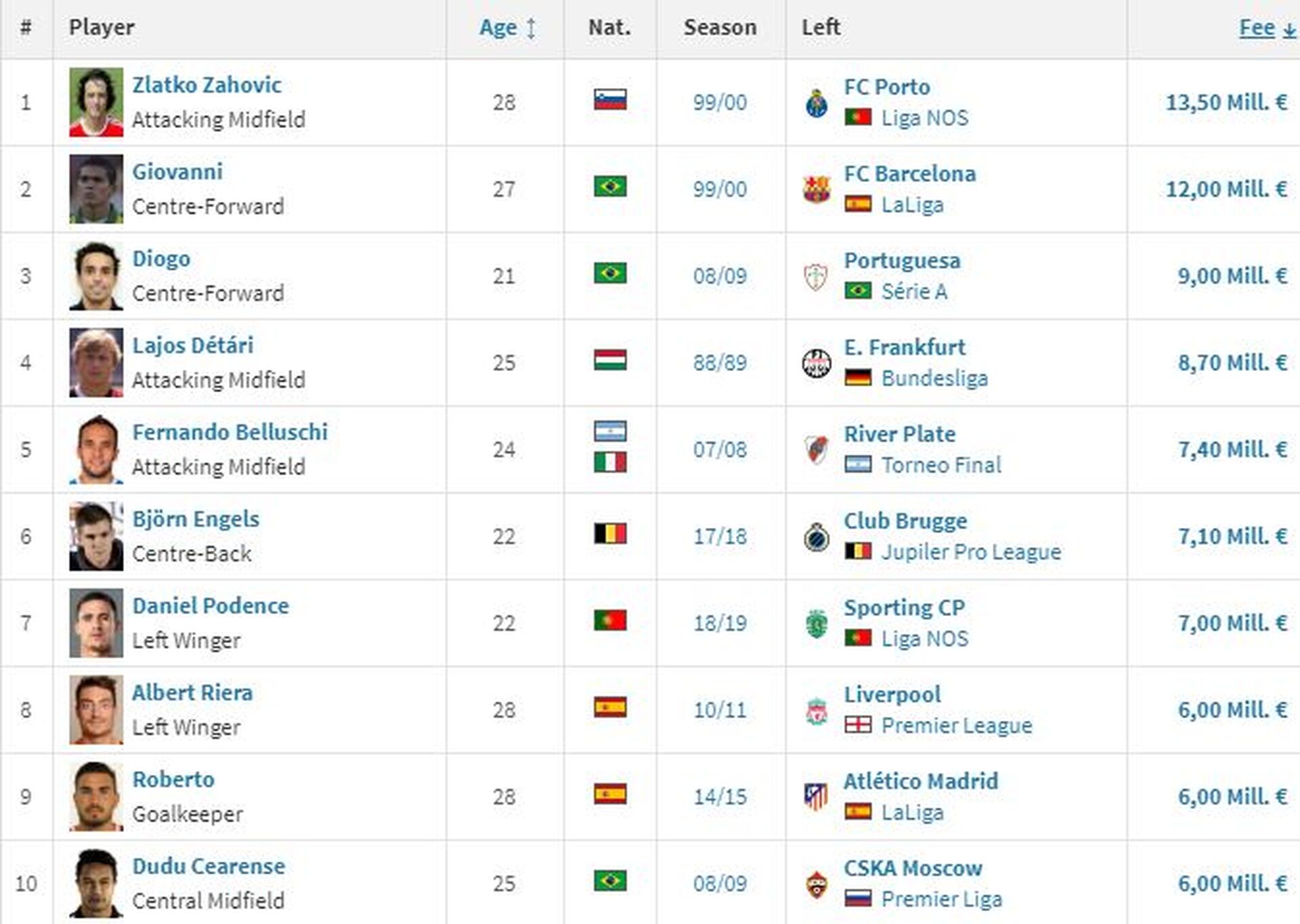Click the Liverpool club crest icon
The height and width of the screenshot is (924, 1300).
817,711
